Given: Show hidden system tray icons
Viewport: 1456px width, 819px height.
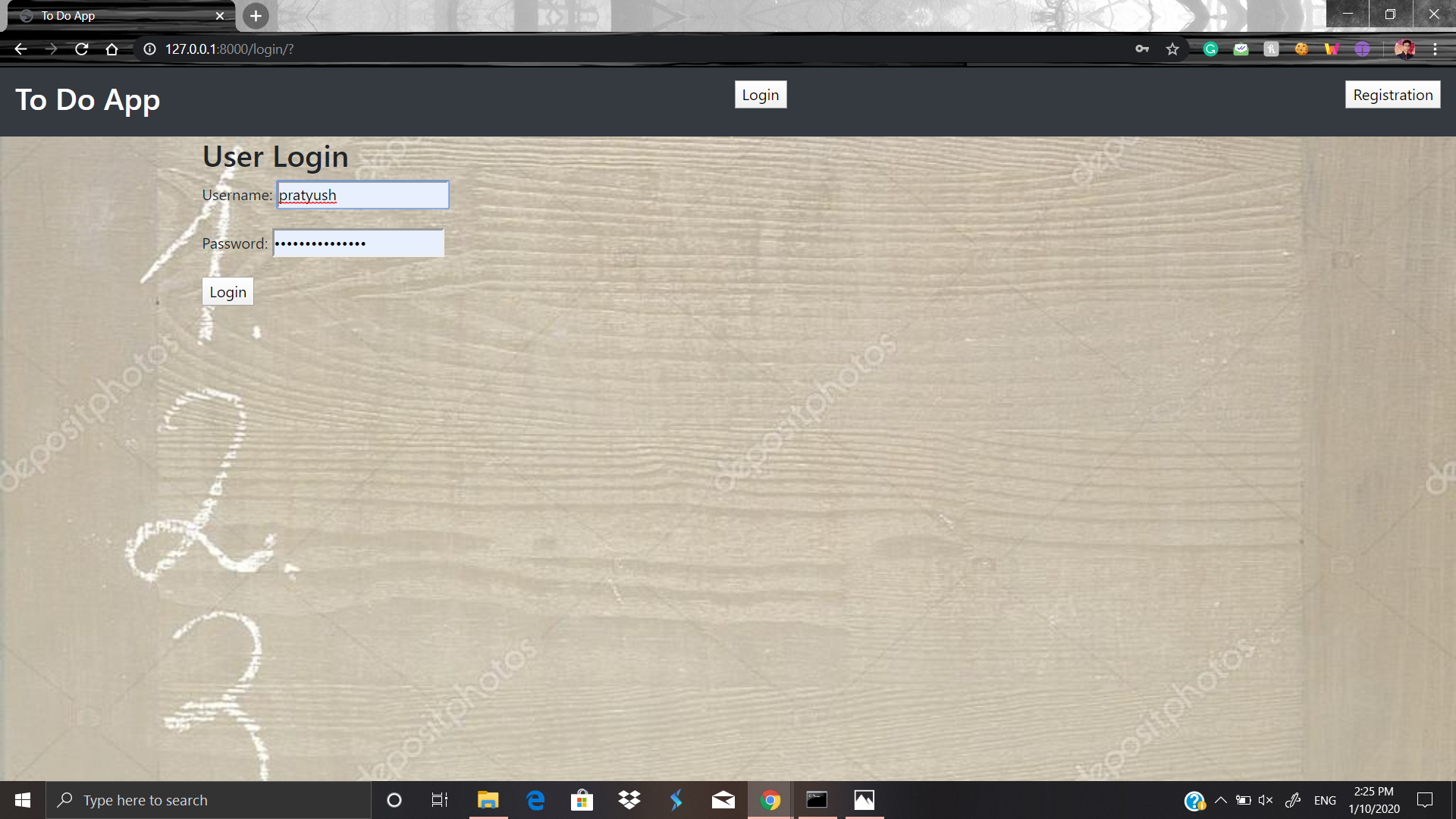Looking at the screenshot, I should coord(1220,800).
